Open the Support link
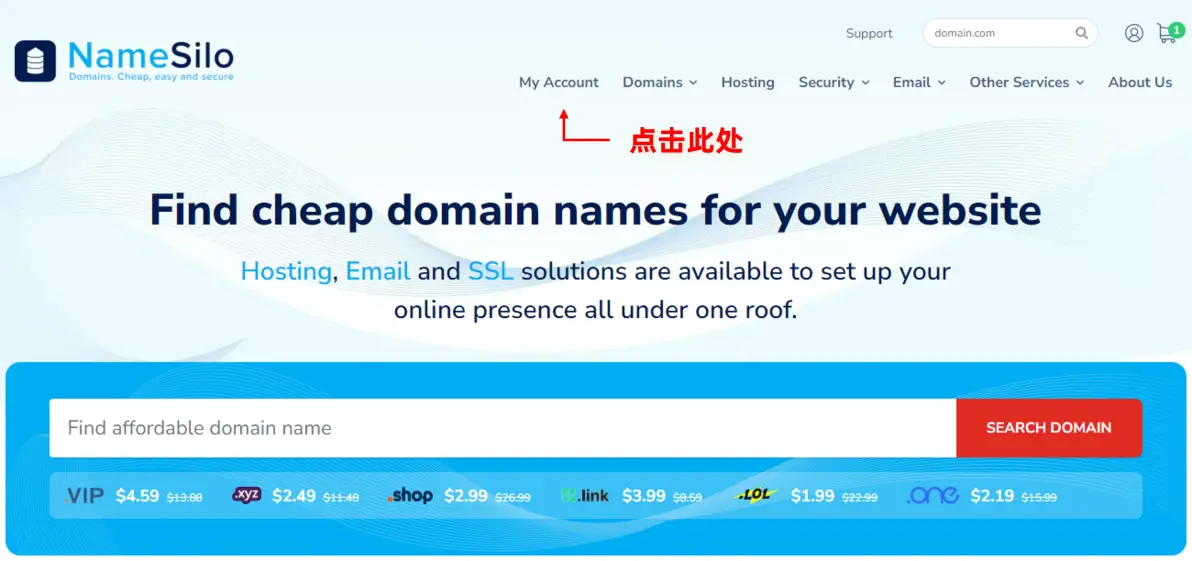1192x561 pixels. tap(869, 33)
